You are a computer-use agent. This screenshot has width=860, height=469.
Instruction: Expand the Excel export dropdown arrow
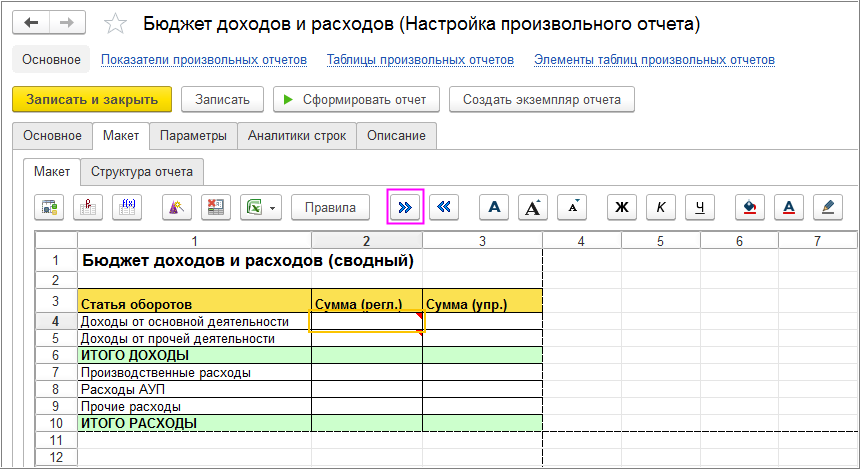[x=273, y=208]
